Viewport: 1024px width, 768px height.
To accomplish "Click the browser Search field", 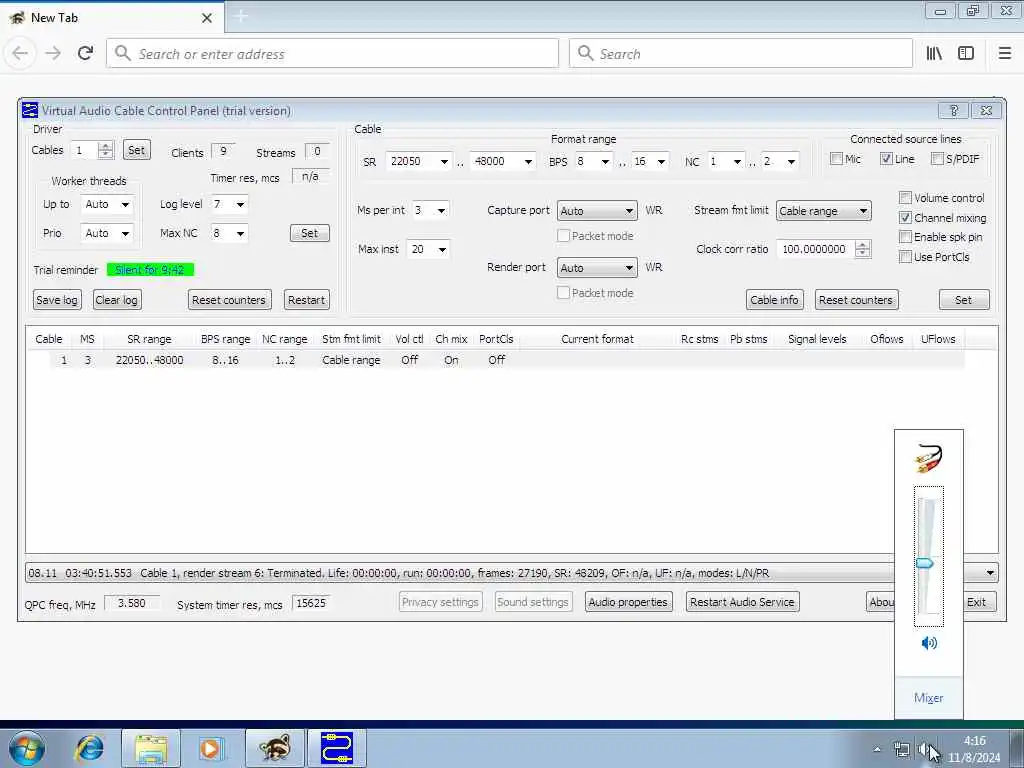I will click(741, 54).
